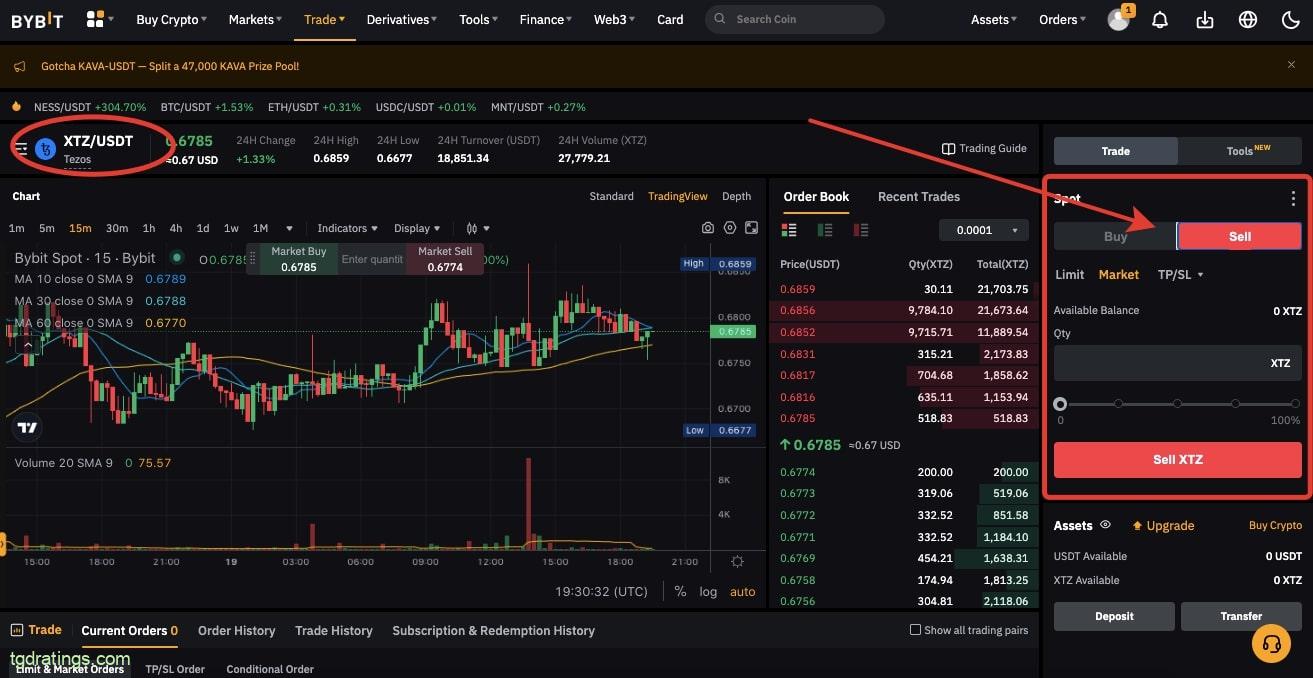This screenshot has width=1313, height=678.
Task: Toggle dark mode moon icon
Action: pyautogui.click(x=1290, y=19)
